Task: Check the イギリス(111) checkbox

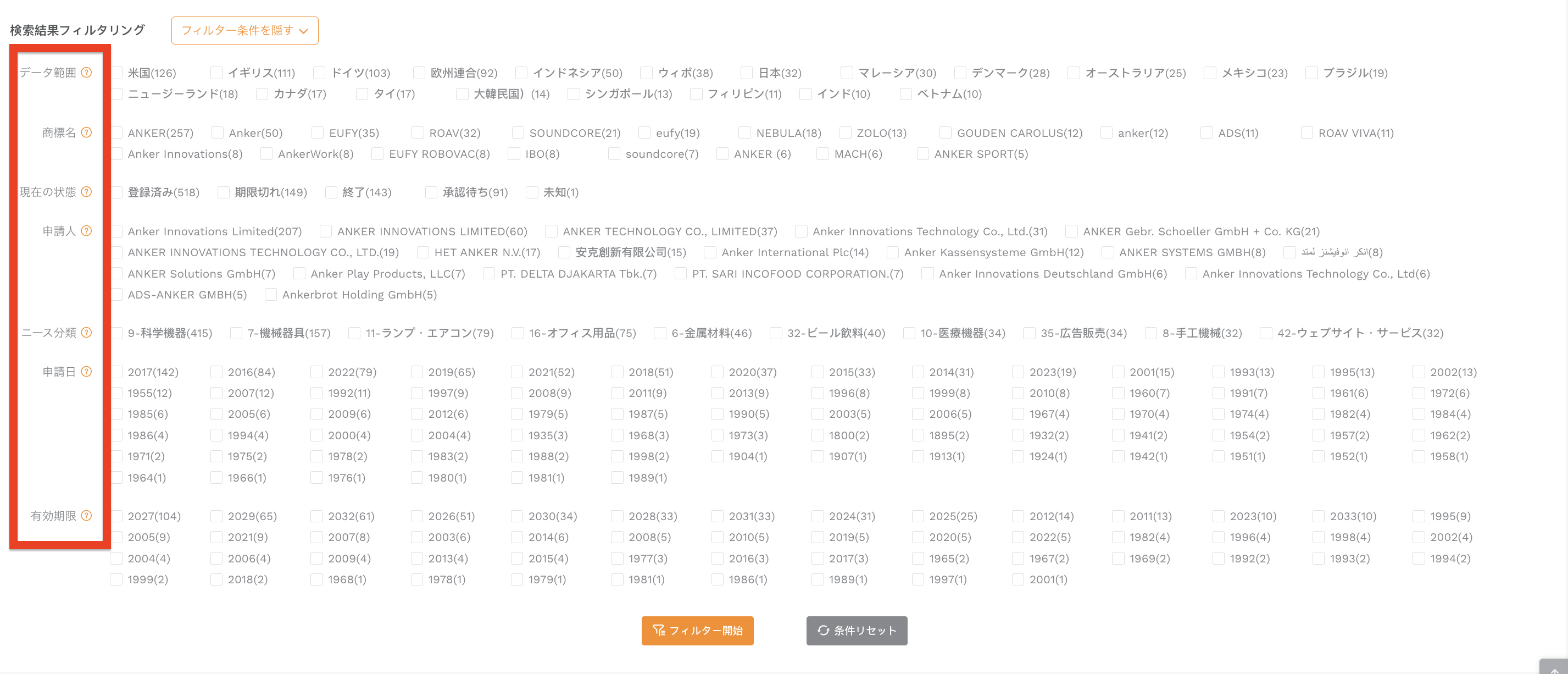Action: pos(216,73)
